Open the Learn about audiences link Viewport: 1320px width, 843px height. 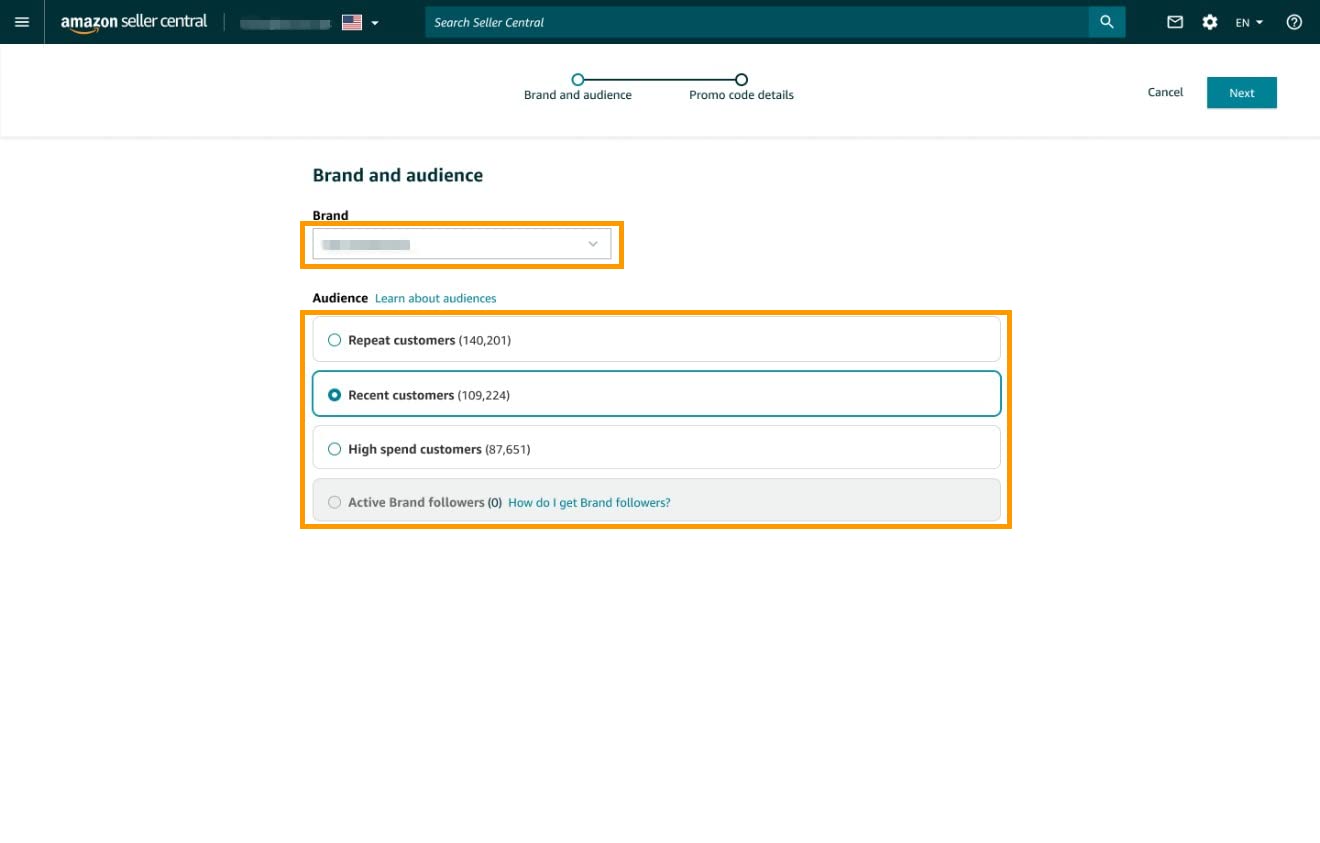435,298
